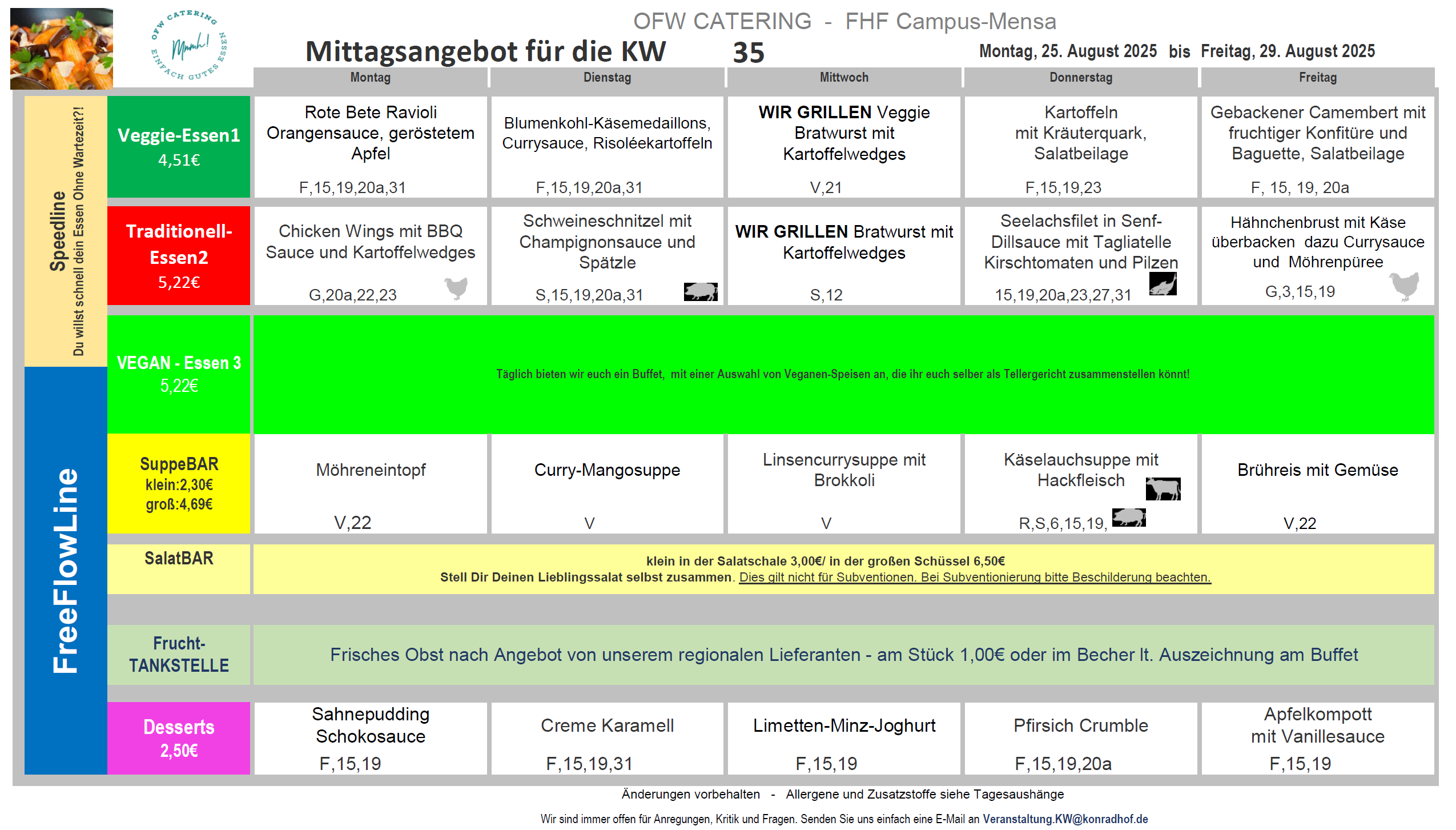Click allergen code 'V,21' on Wednesday
The image size is (1456, 830).
pyautogui.click(x=826, y=187)
